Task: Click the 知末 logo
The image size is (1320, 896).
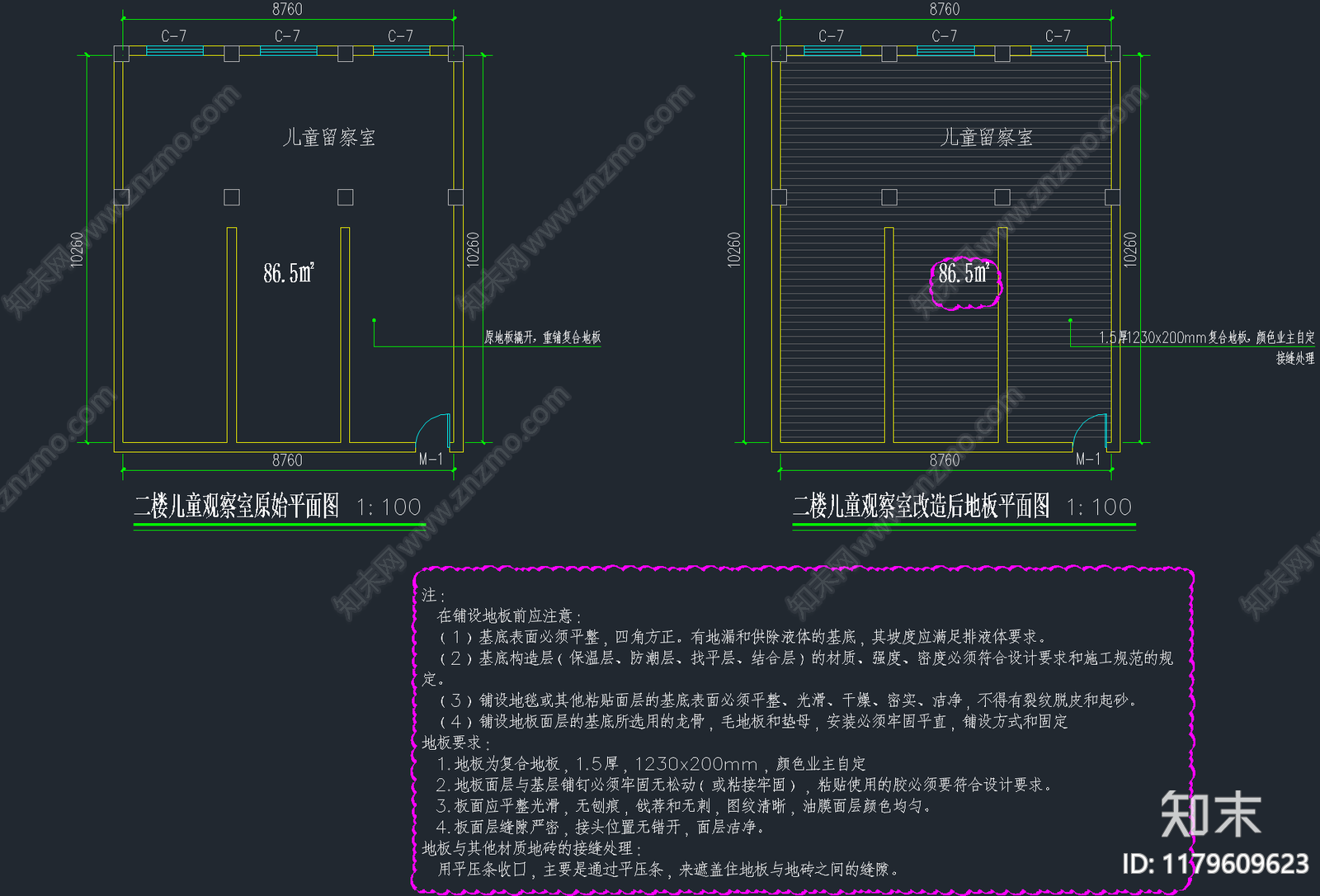Action: 1211,814
